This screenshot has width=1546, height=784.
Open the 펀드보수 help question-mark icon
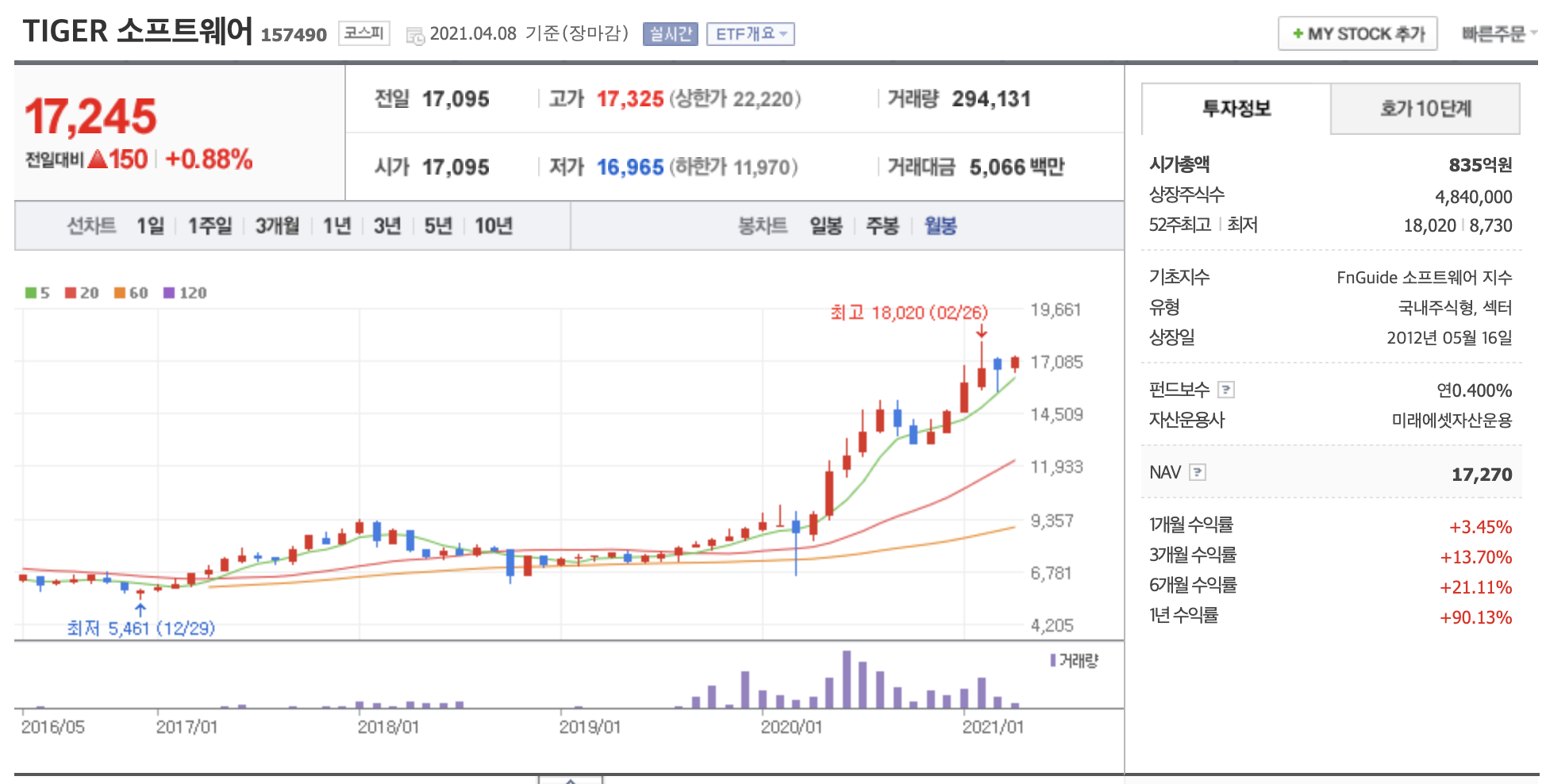tap(1226, 390)
